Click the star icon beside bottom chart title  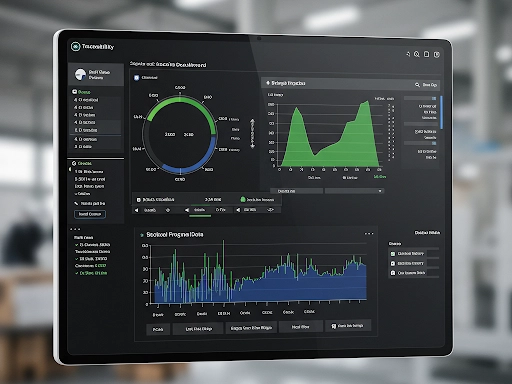click(142, 235)
